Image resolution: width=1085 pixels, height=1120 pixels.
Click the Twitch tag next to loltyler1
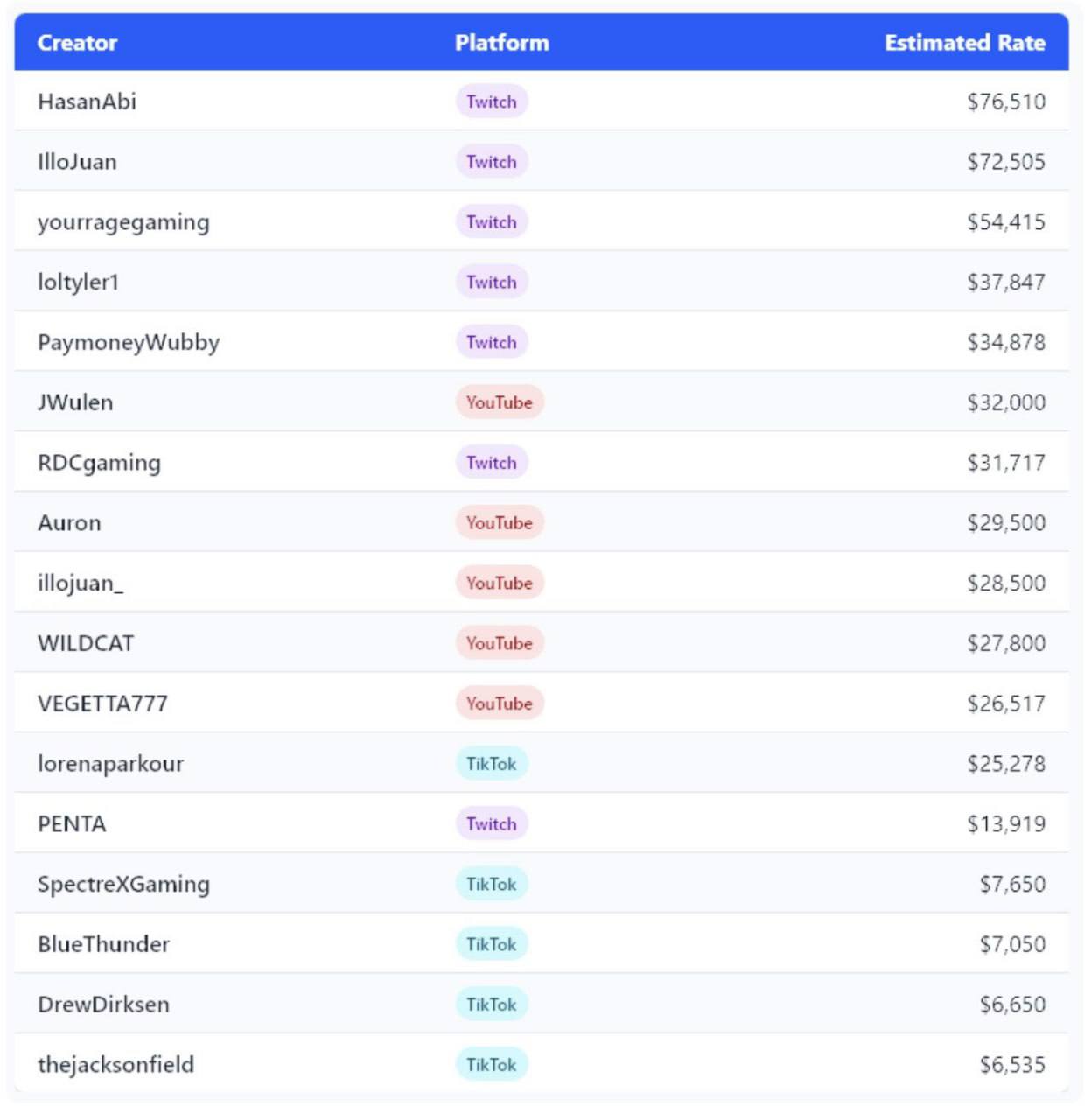click(x=491, y=283)
